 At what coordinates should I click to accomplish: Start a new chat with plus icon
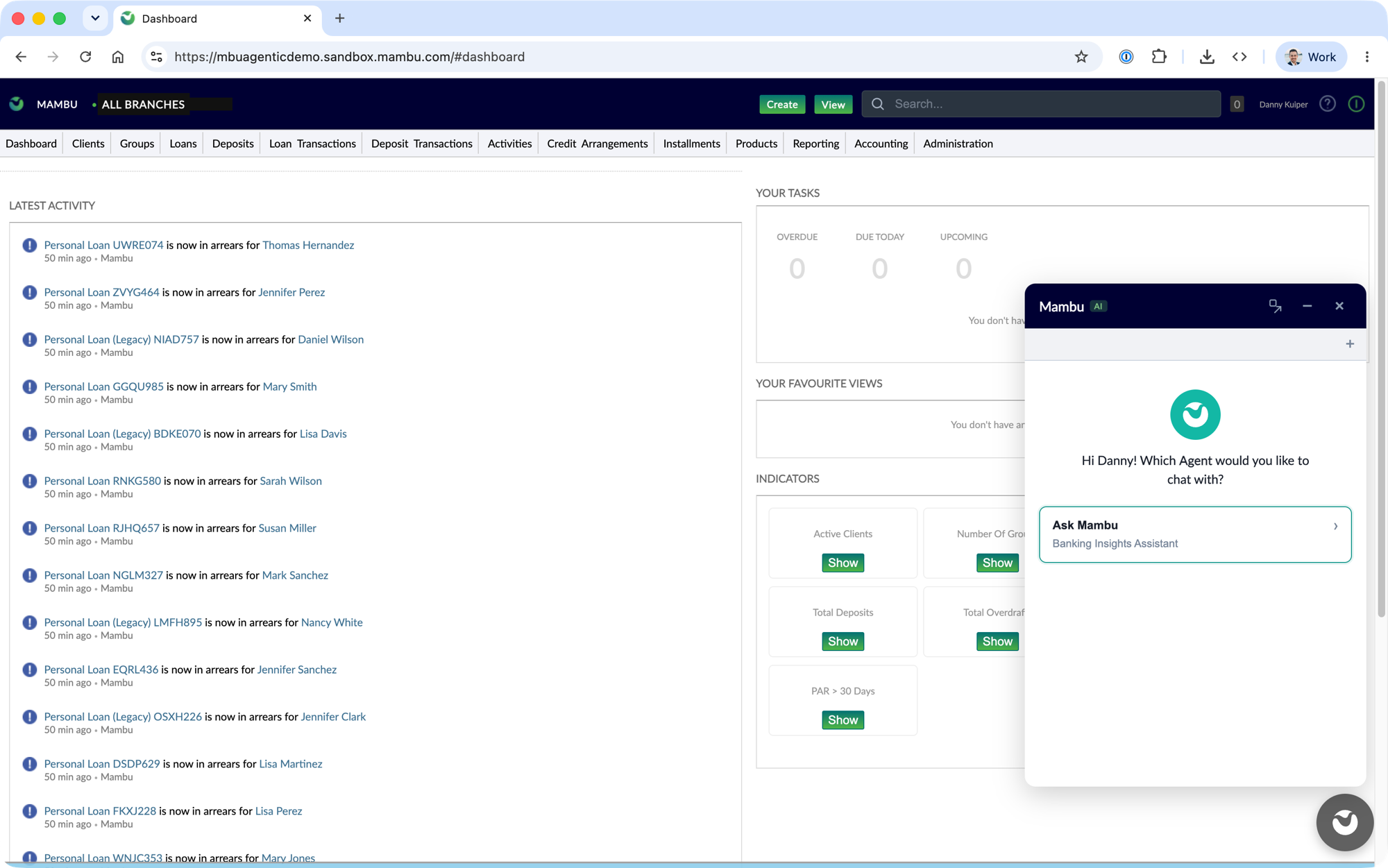coord(1350,344)
